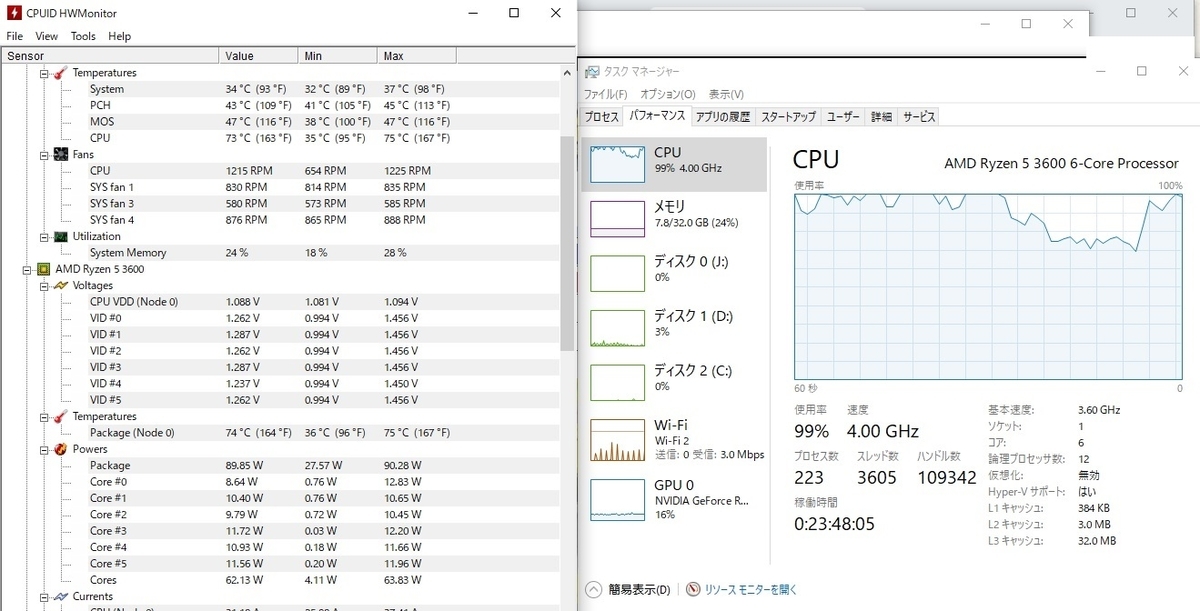Image resolution: width=1200 pixels, height=611 pixels.
Task: Select the System Memory utilization row
Action: coord(280,253)
